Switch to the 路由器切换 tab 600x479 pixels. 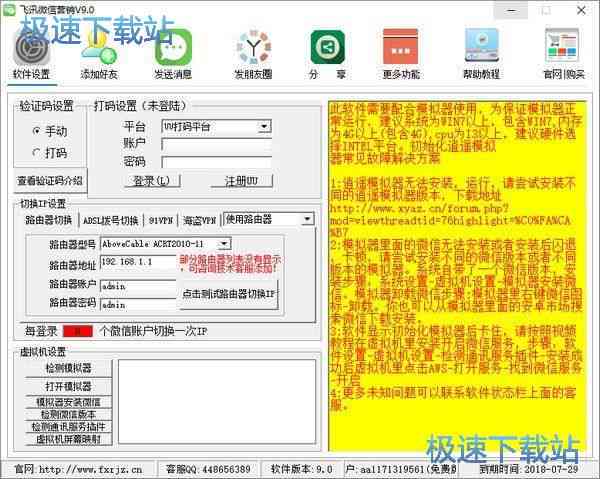click(x=49, y=220)
